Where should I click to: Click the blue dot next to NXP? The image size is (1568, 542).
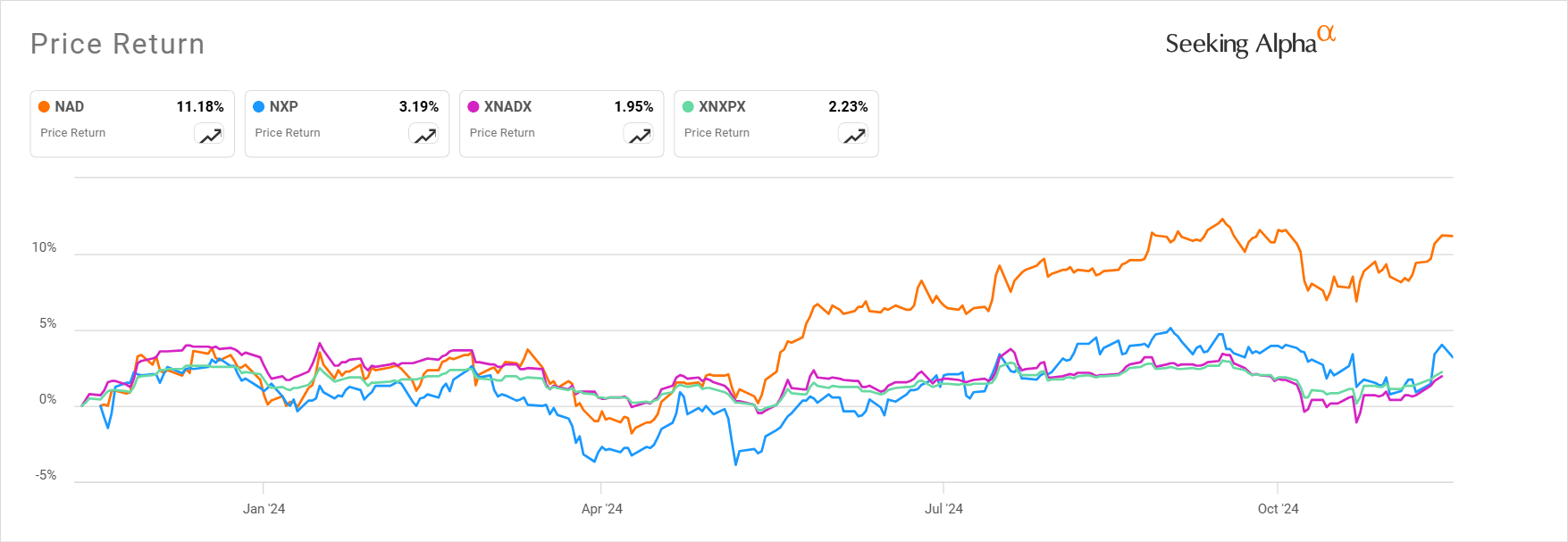tap(259, 106)
